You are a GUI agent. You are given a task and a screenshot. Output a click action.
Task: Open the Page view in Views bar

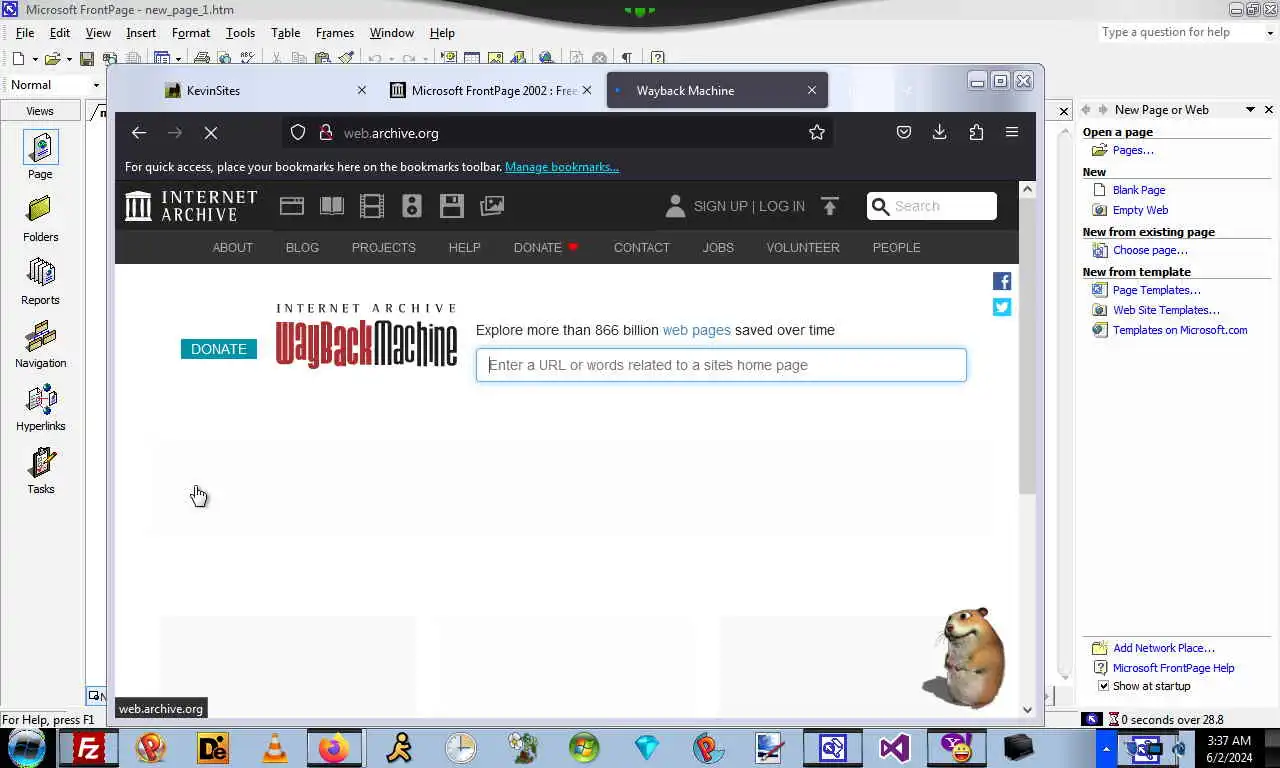tap(40, 154)
